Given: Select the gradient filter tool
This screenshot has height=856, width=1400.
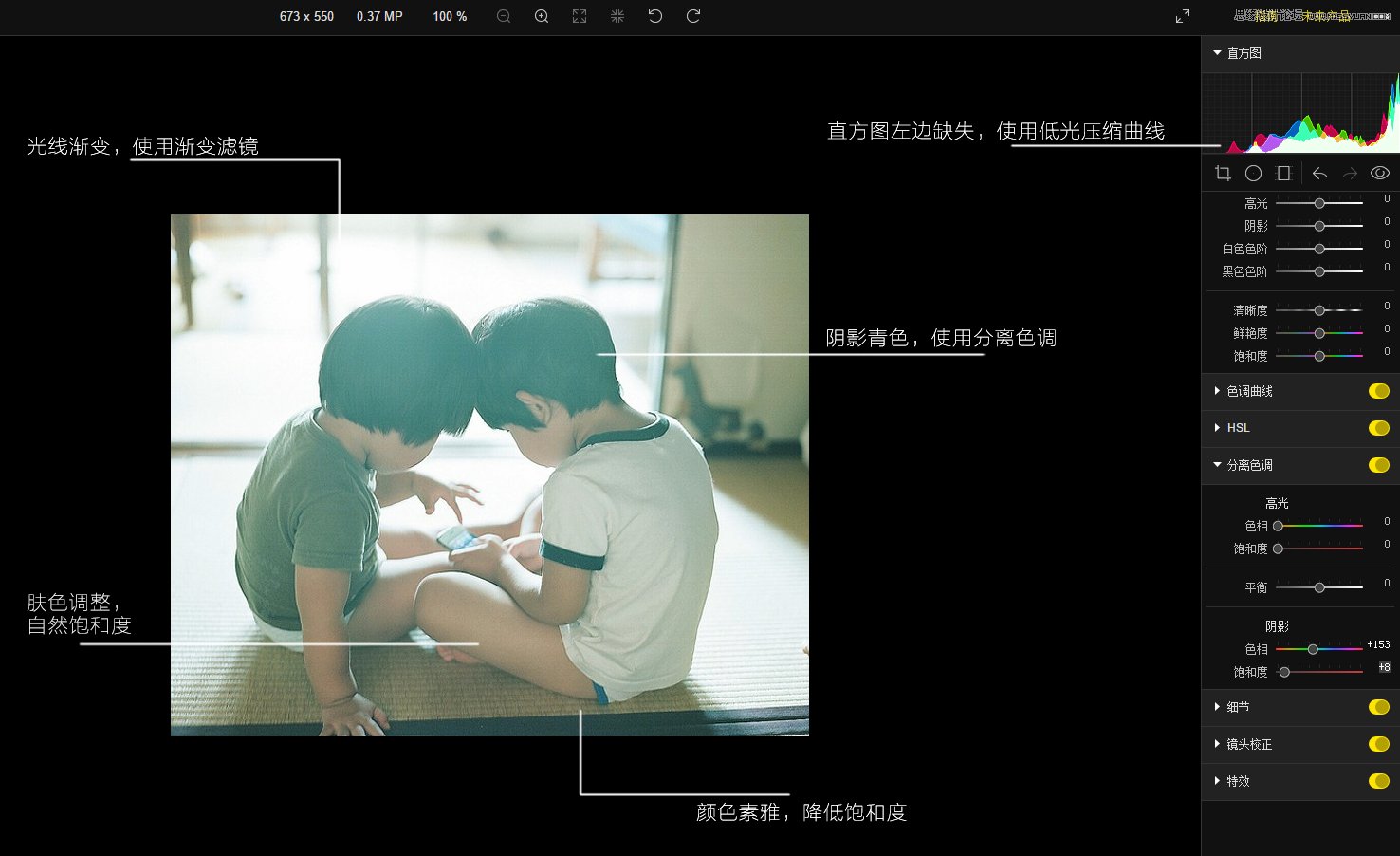Looking at the screenshot, I should (x=1283, y=173).
